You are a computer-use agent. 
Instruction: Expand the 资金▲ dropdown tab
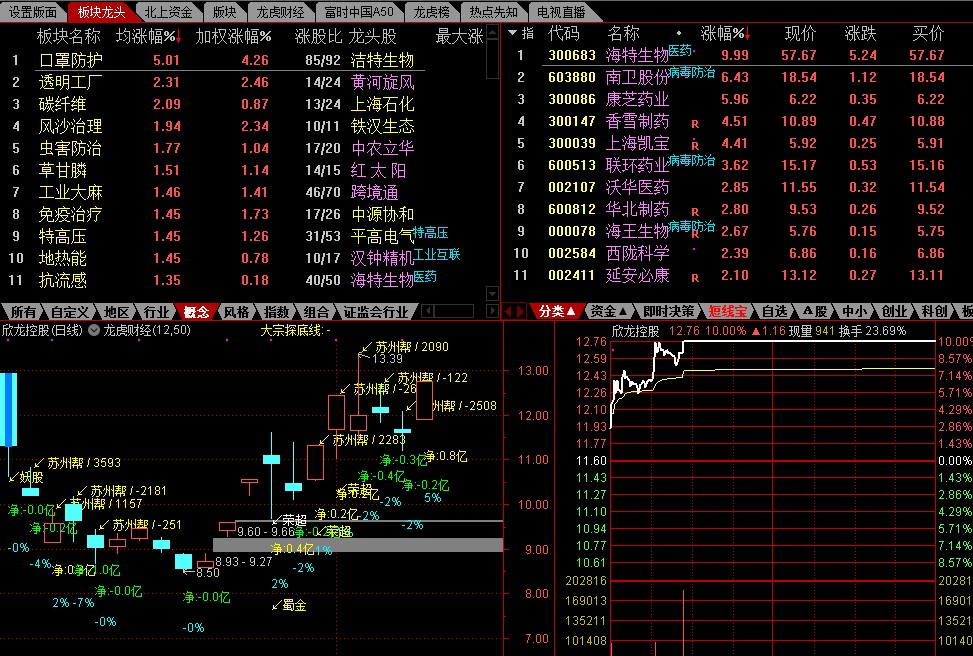tap(608, 312)
